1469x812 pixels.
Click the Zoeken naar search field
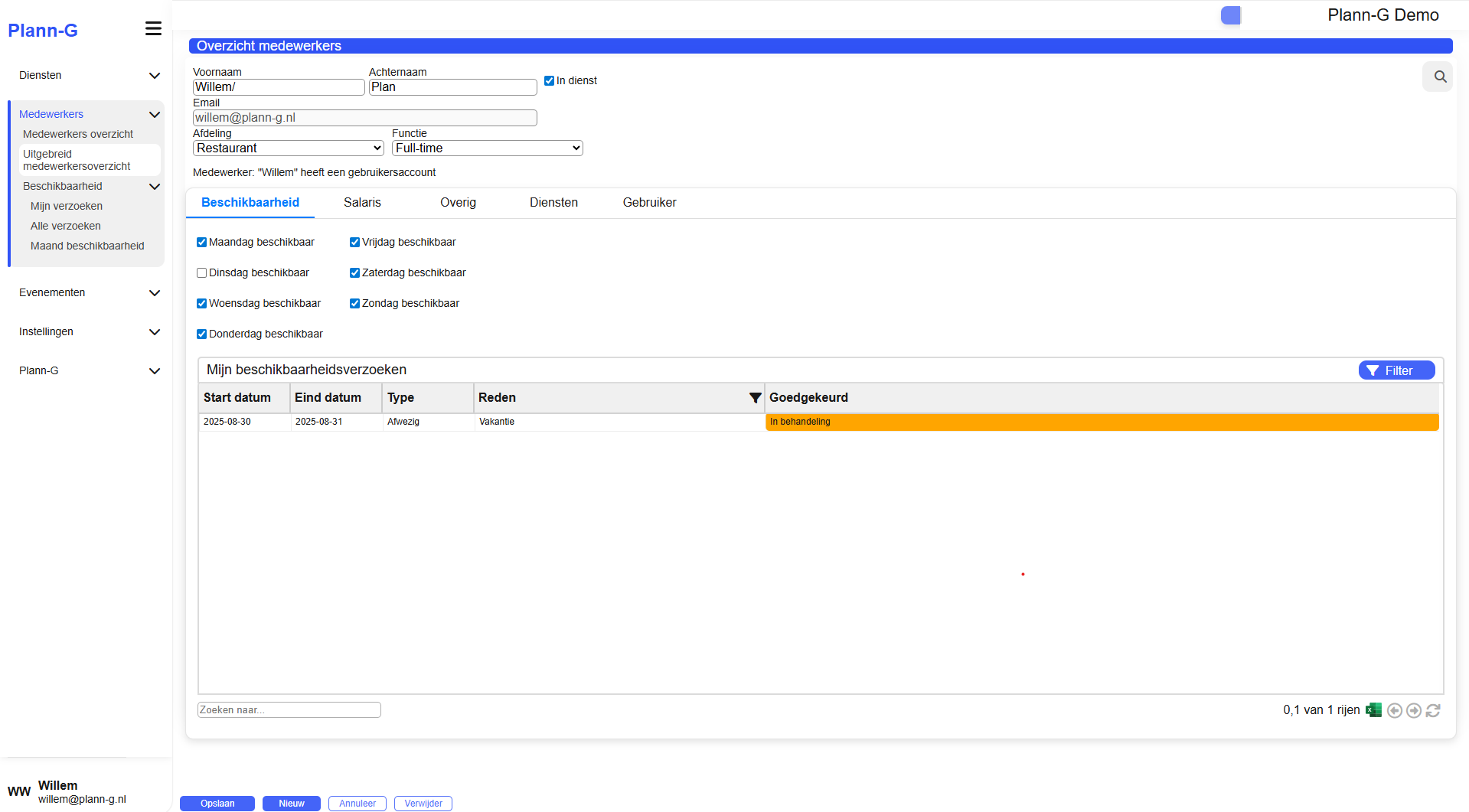(x=289, y=710)
